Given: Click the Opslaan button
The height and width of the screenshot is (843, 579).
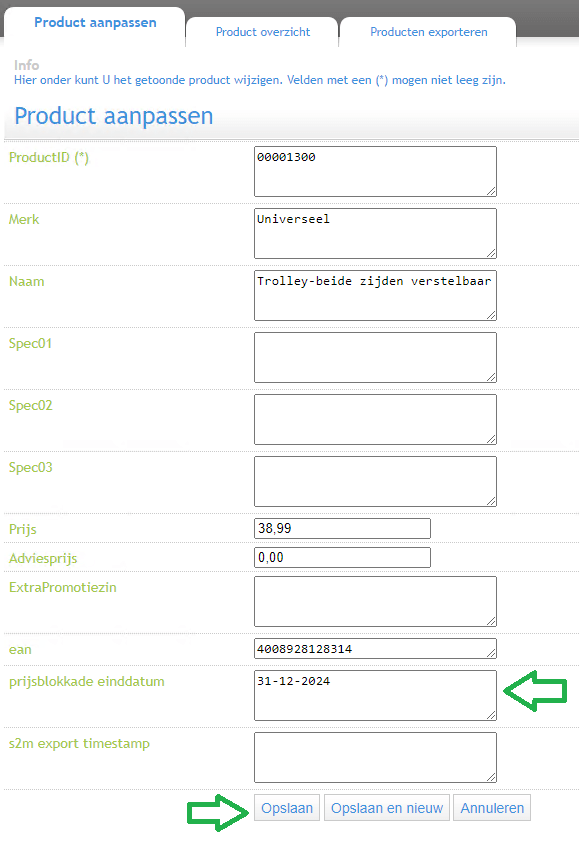Looking at the screenshot, I should pos(287,808).
